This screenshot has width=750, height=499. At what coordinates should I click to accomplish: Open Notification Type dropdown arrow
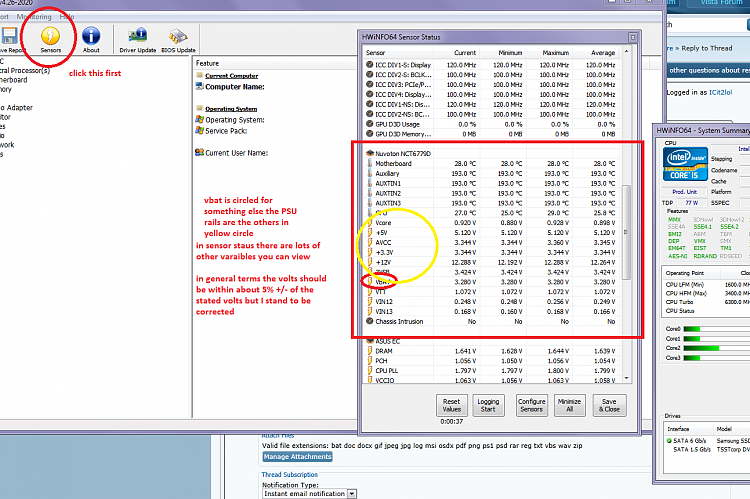pos(352,494)
